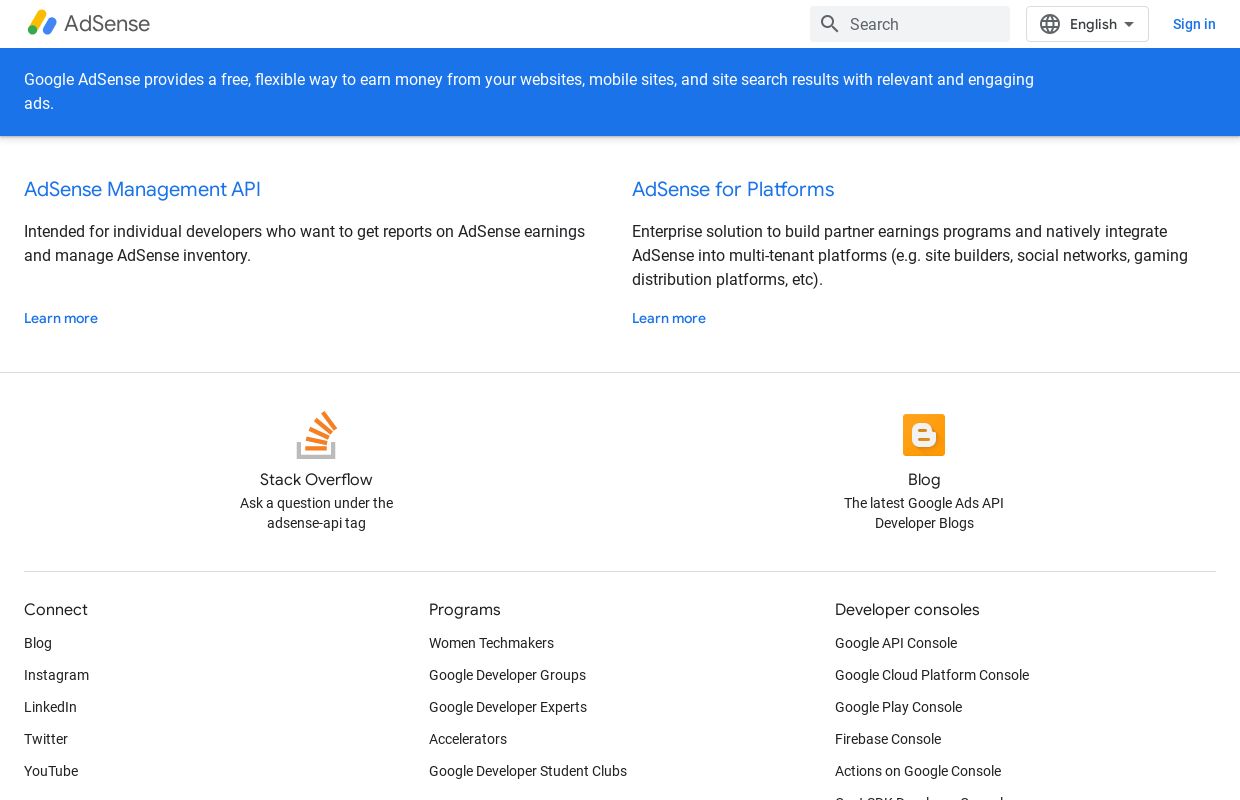This screenshot has height=800, width=1240.
Task: Click the blue banner AdSense description text
Action: coord(529,91)
